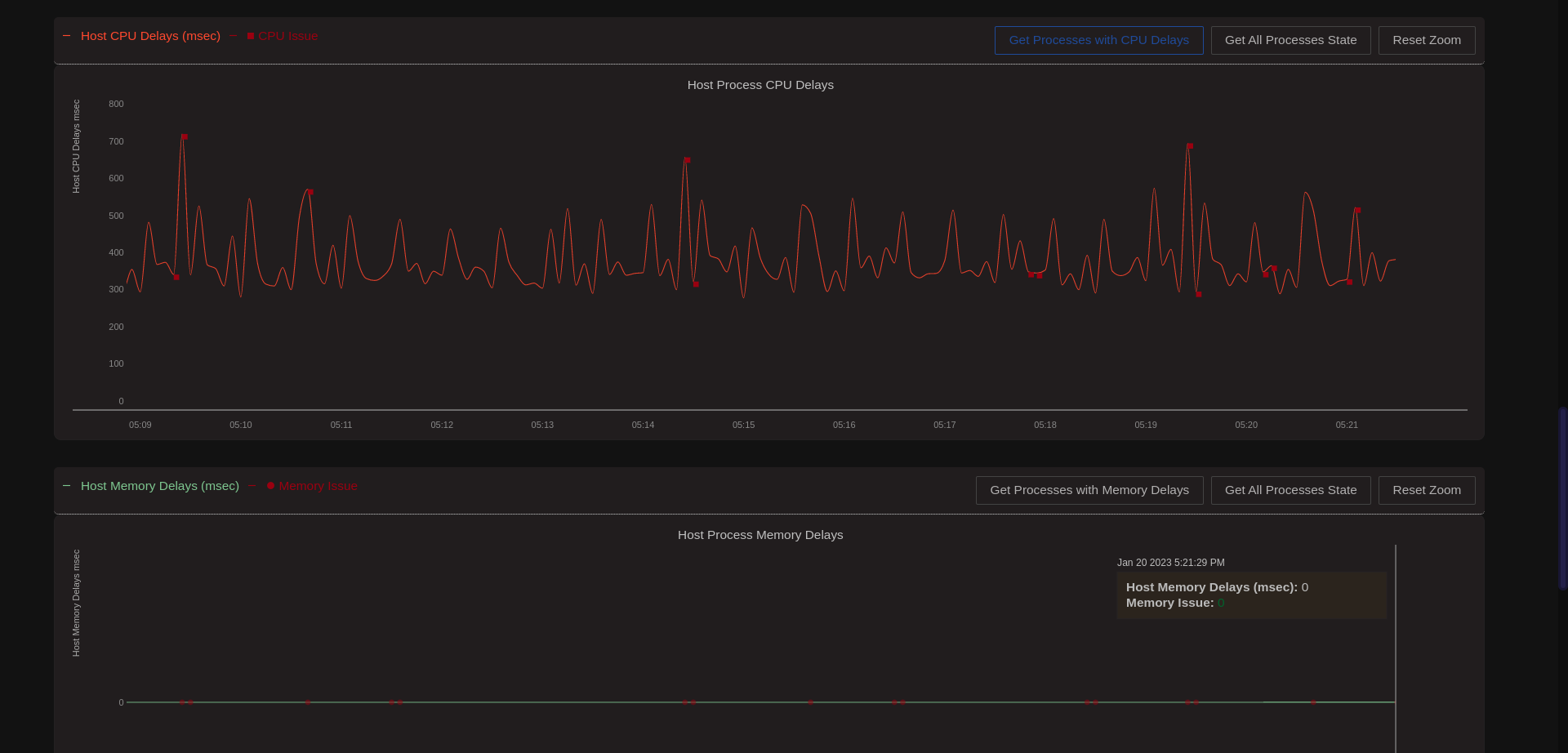Toggle Memory Issue legend series

[x=318, y=486]
